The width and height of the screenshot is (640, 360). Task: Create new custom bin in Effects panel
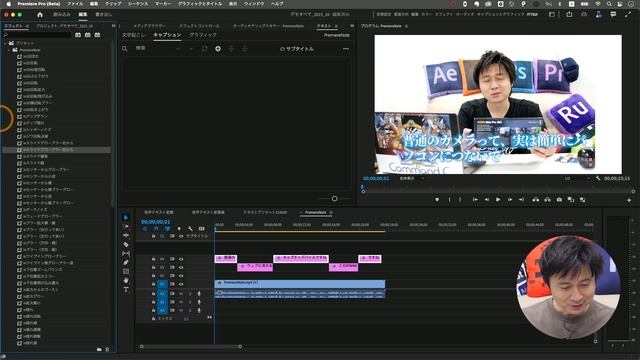click(99, 349)
